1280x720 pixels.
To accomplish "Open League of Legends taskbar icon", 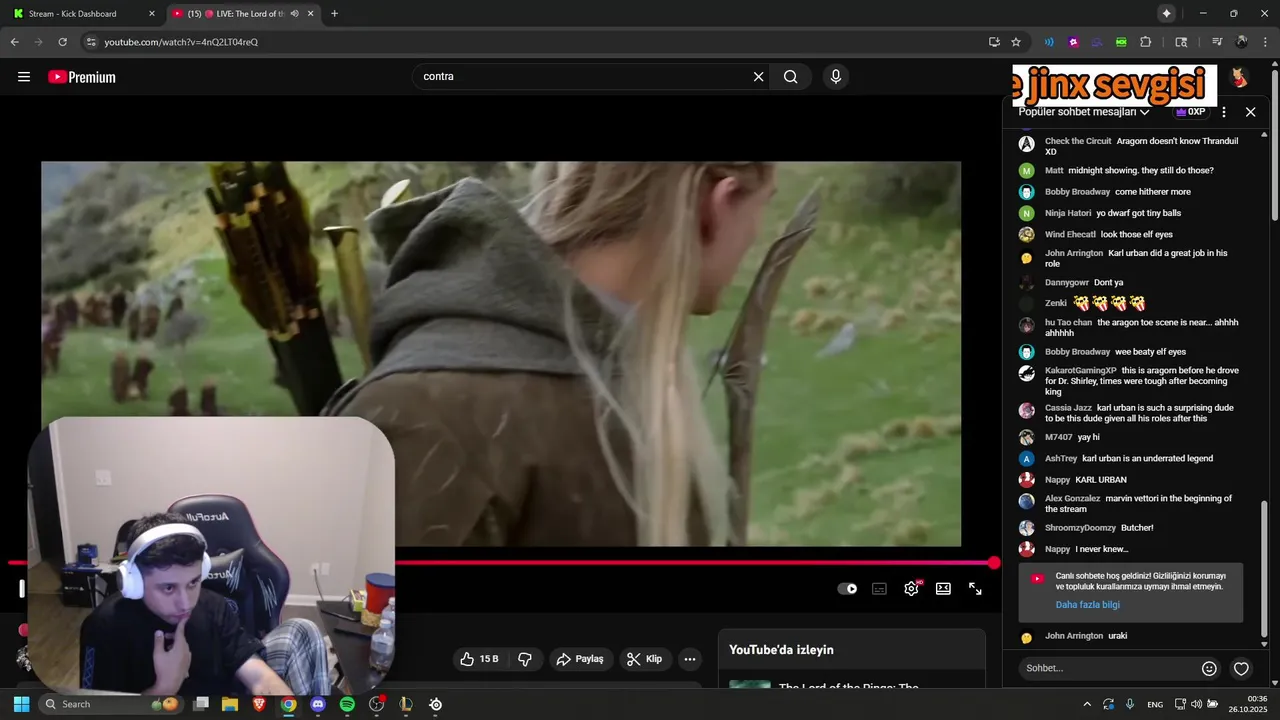I will (406, 704).
